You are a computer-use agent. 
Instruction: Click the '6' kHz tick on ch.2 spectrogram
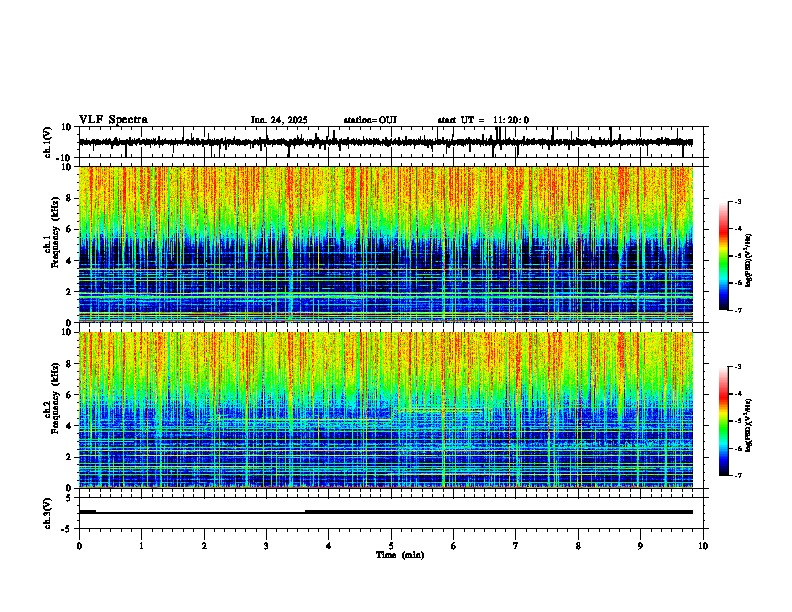69,395
